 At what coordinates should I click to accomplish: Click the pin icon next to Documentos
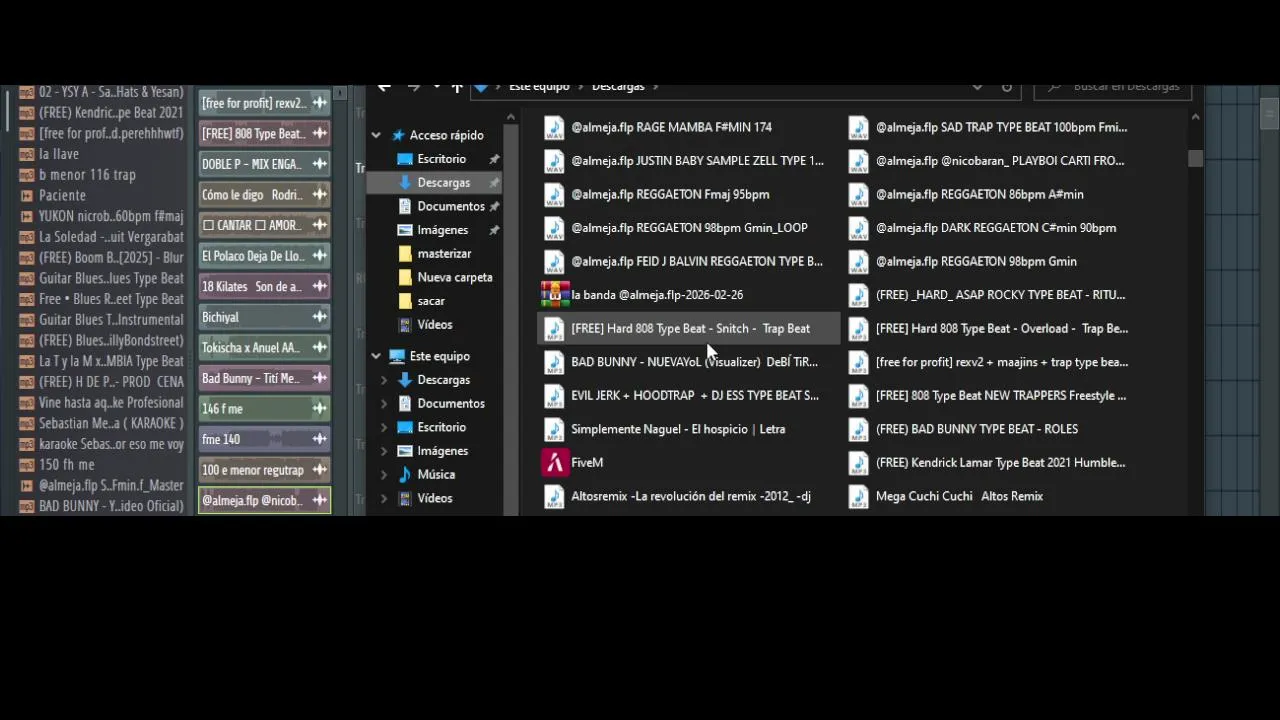(x=494, y=206)
